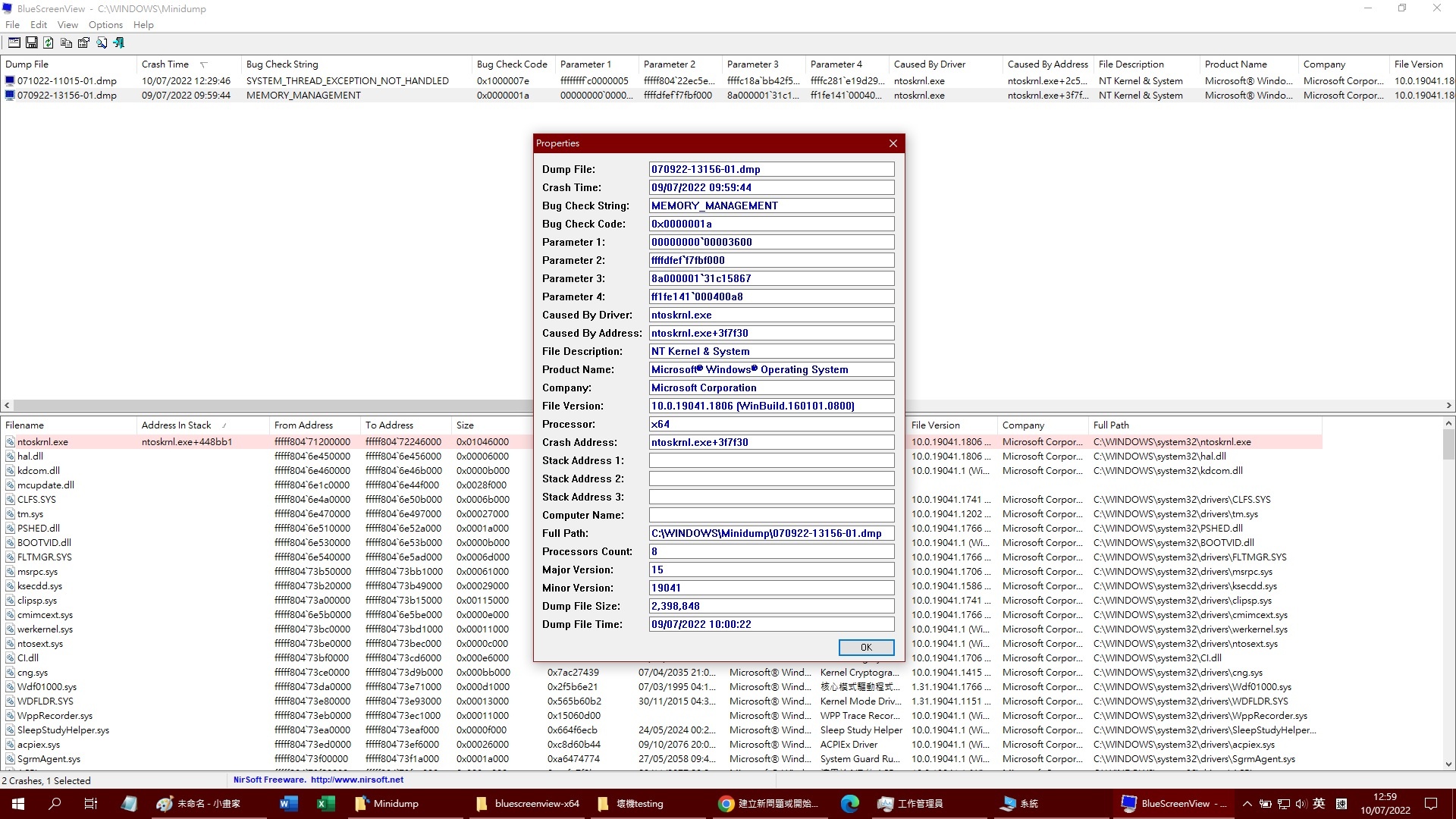1456x819 pixels.
Task: Click the Save Selected Items floppy icon
Action: (31, 42)
